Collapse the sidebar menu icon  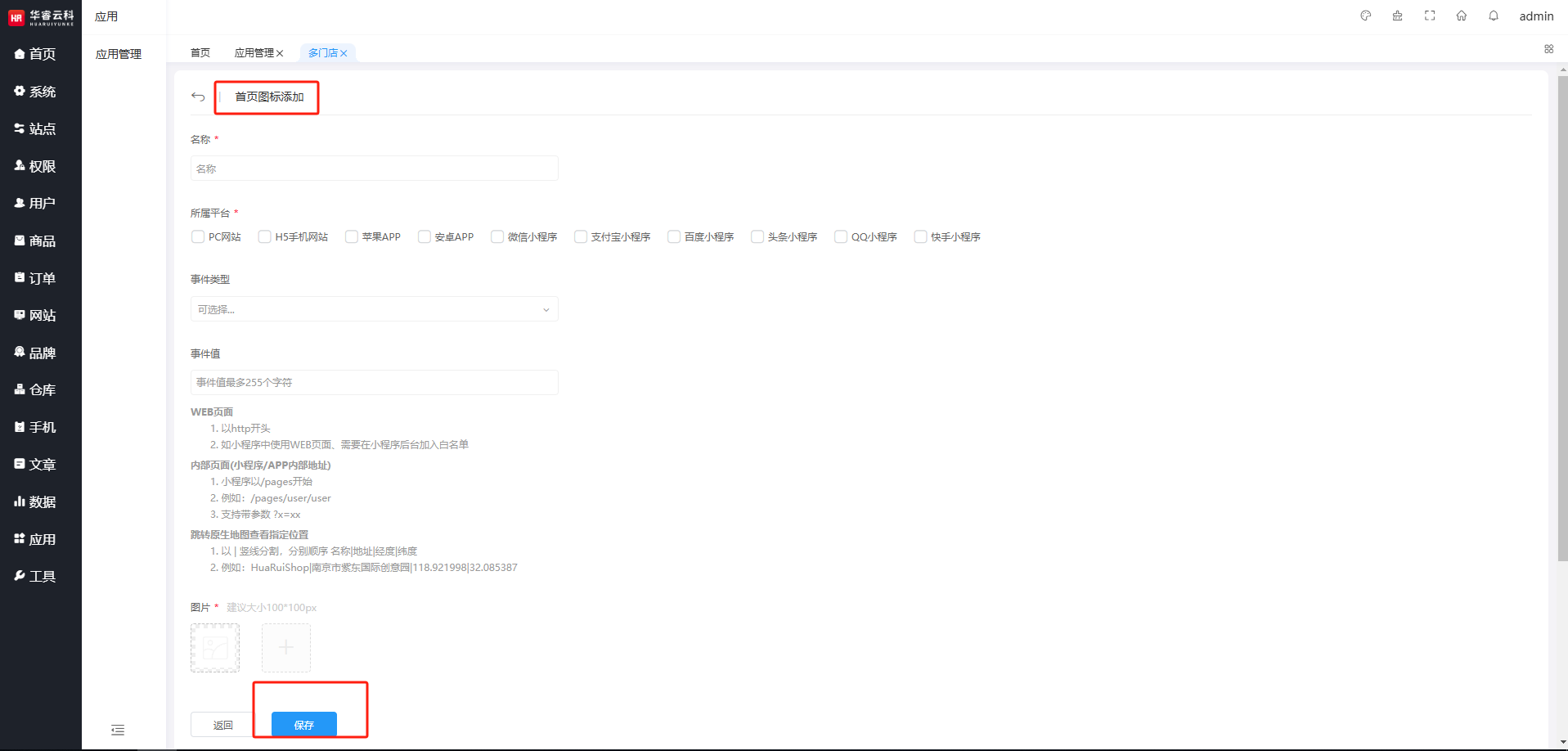(x=118, y=730)
